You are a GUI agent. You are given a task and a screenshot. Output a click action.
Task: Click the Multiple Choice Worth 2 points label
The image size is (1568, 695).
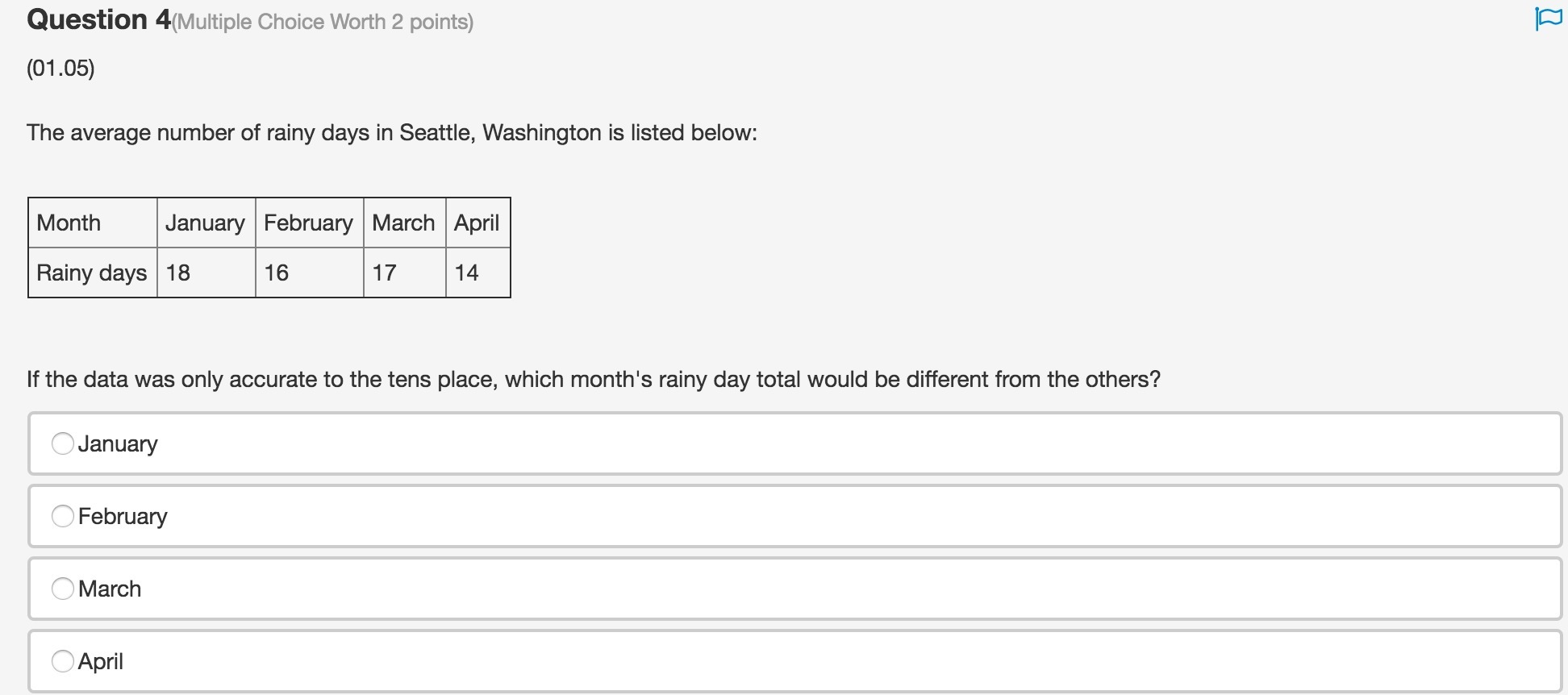coord(323,22)
